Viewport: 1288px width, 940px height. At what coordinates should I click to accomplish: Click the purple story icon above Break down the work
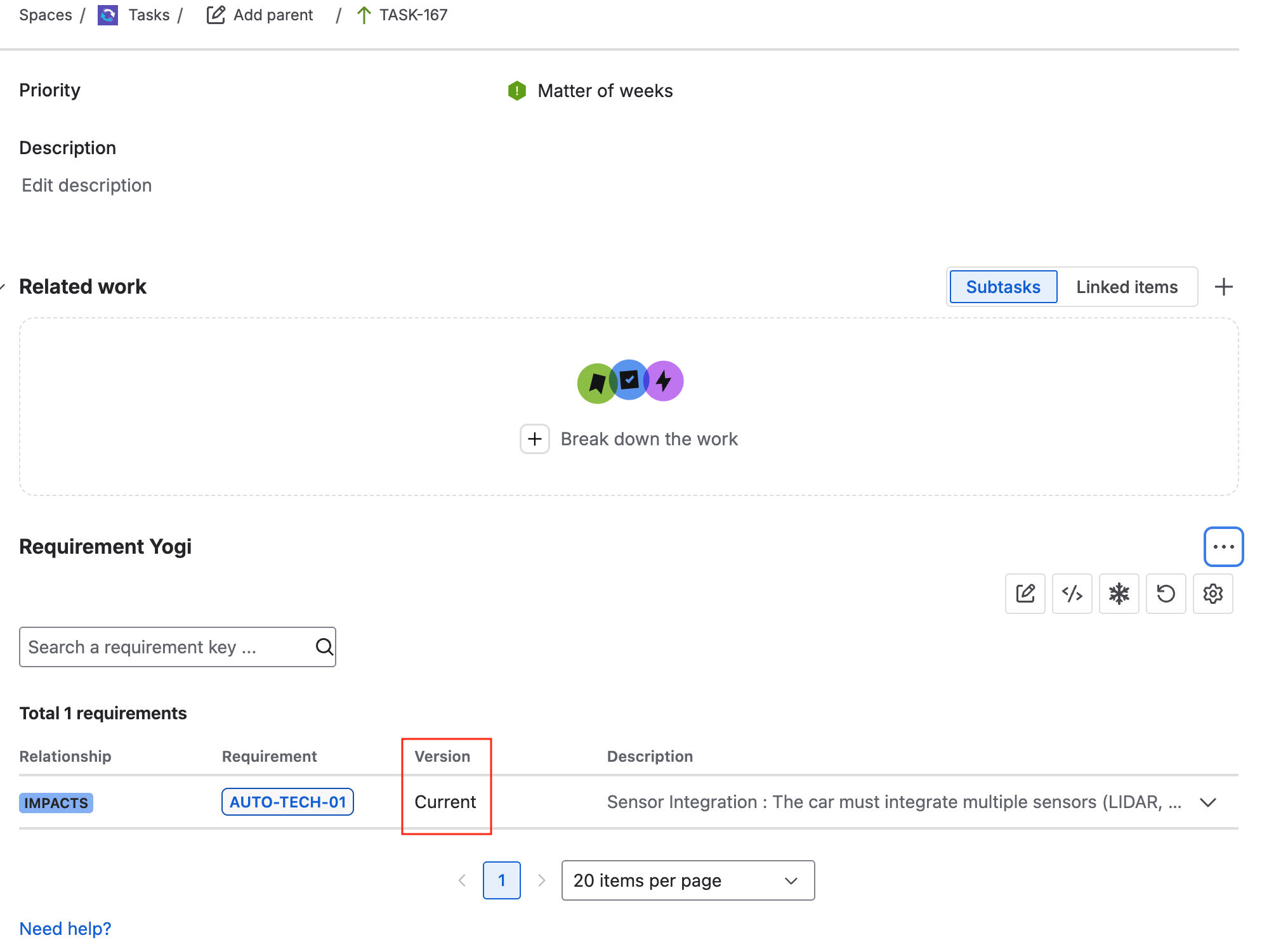click(663, 381)
